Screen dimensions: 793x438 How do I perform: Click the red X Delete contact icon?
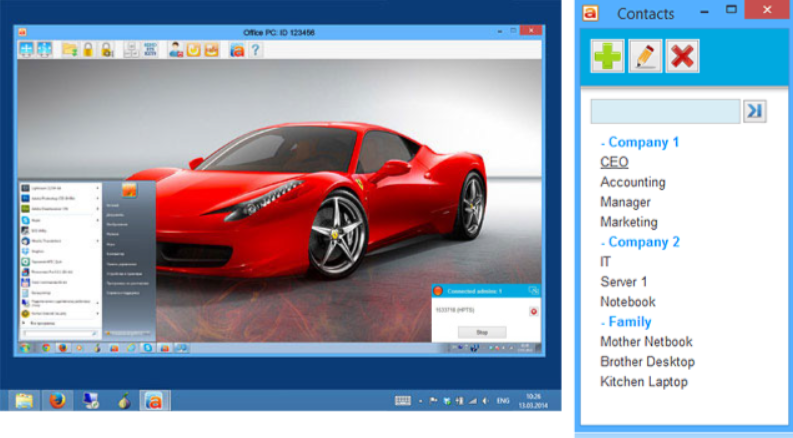tap(682, 56)
